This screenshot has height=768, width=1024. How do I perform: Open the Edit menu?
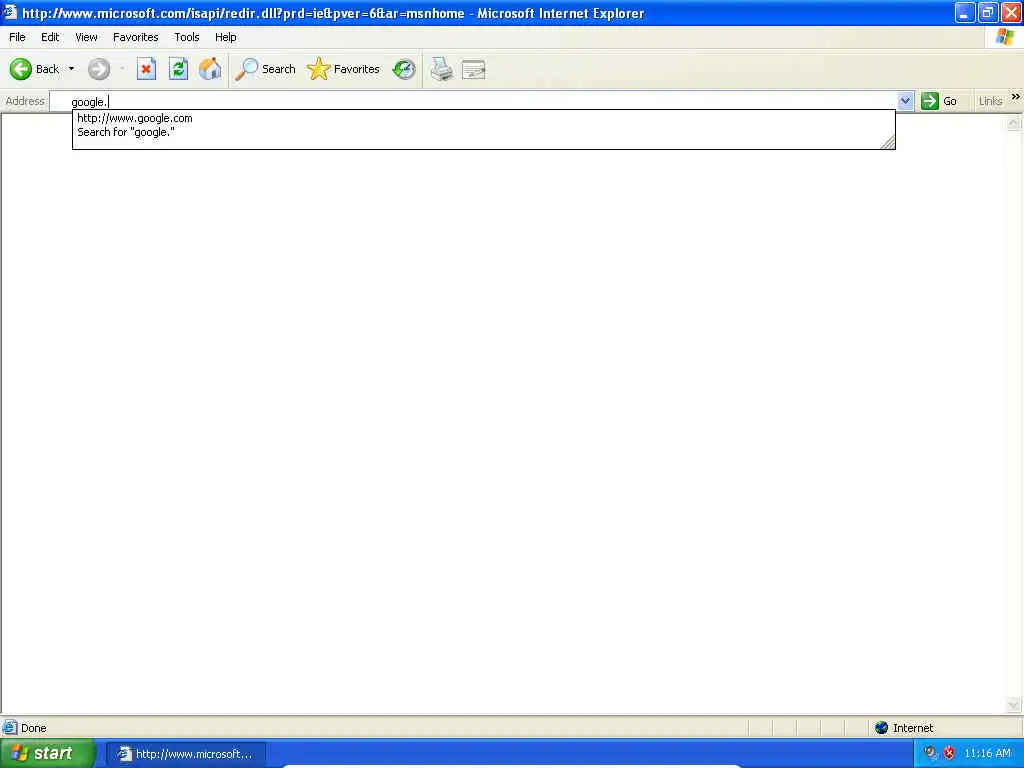[x=50, y=37]
